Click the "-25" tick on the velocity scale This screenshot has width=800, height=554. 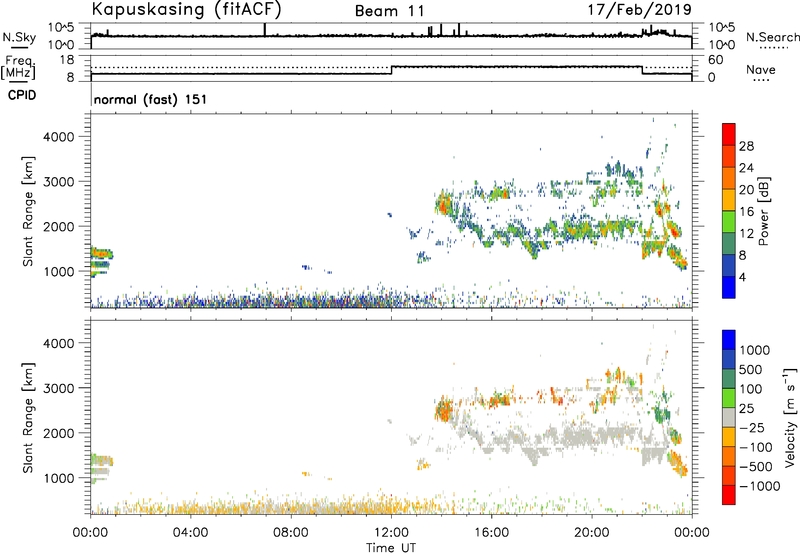(x=752, y=427)
